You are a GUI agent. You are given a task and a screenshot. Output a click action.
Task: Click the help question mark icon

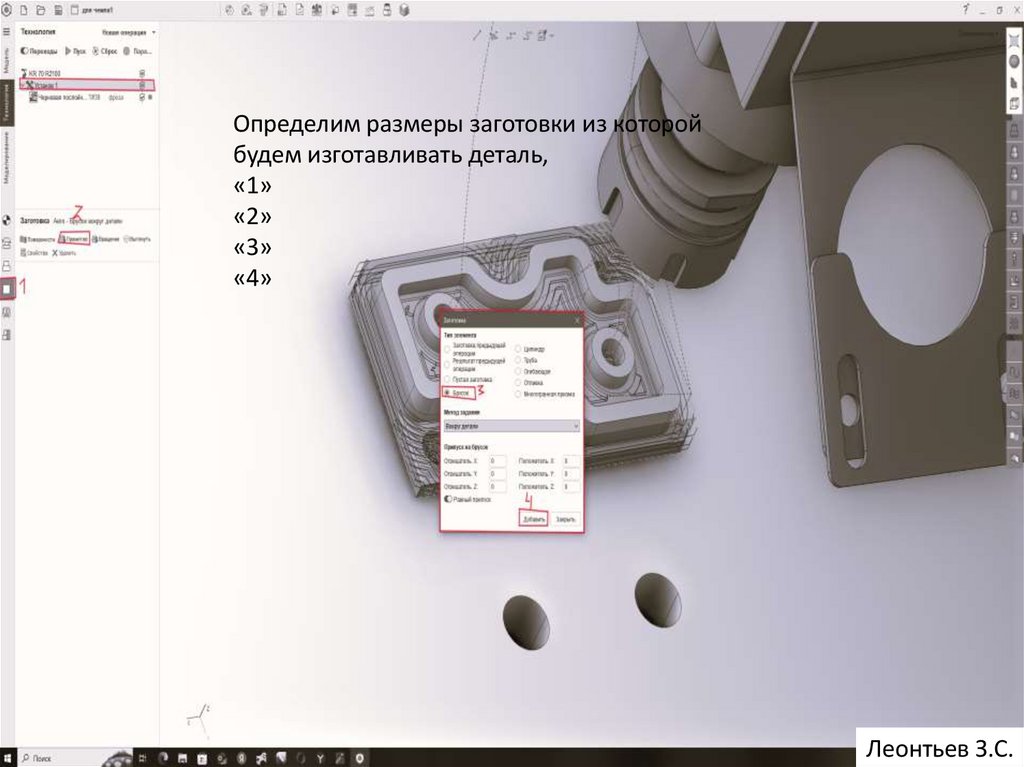[966, 9]
